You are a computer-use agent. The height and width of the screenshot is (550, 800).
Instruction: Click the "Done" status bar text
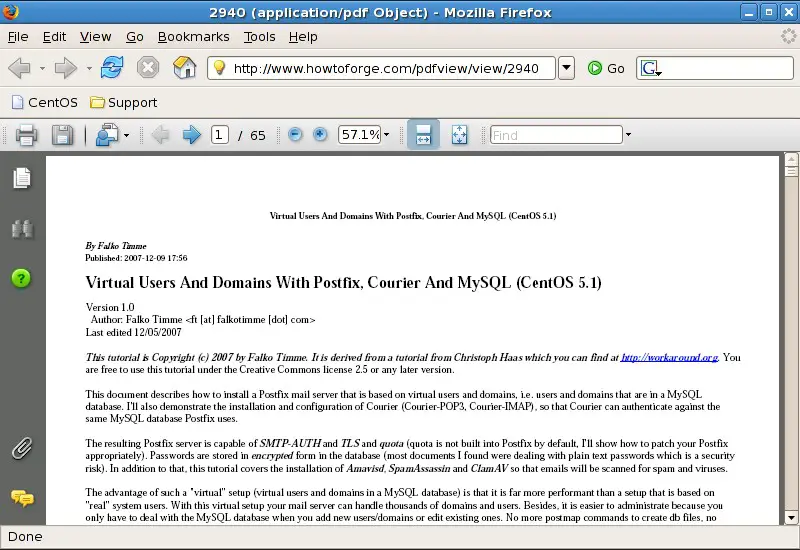(x=25, y=537)
